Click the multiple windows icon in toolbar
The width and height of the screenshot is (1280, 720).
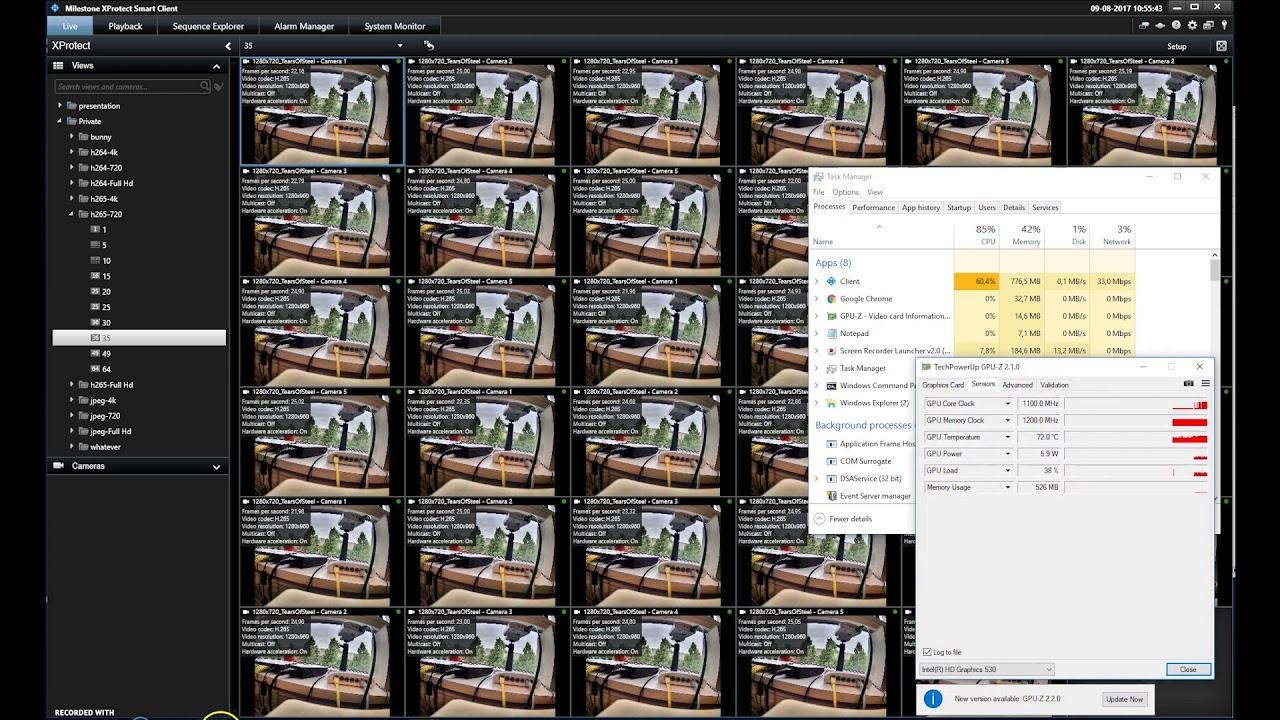point(1208,25)
